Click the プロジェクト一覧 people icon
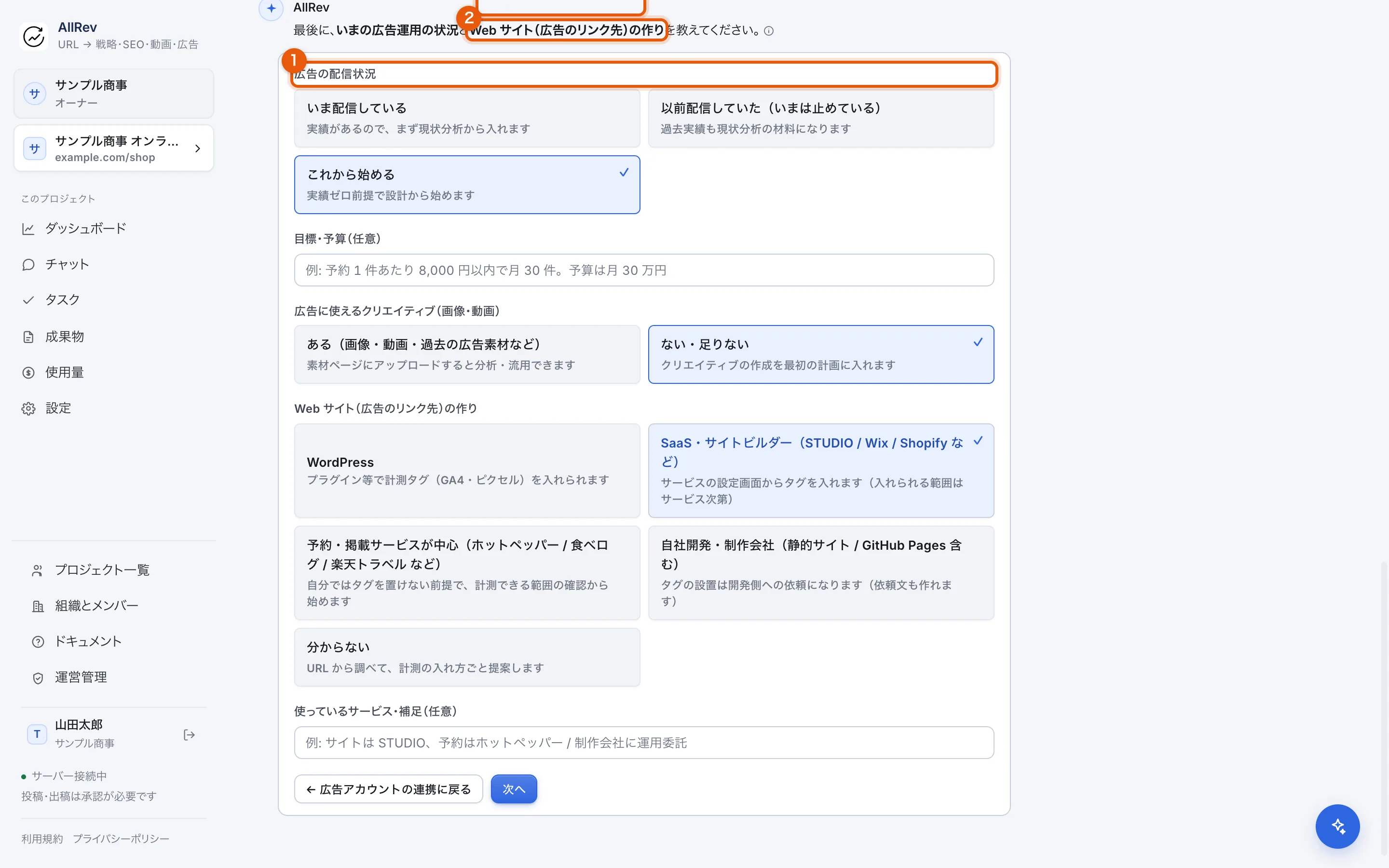This screenshot has height=868, width=1389. point(38,570)
